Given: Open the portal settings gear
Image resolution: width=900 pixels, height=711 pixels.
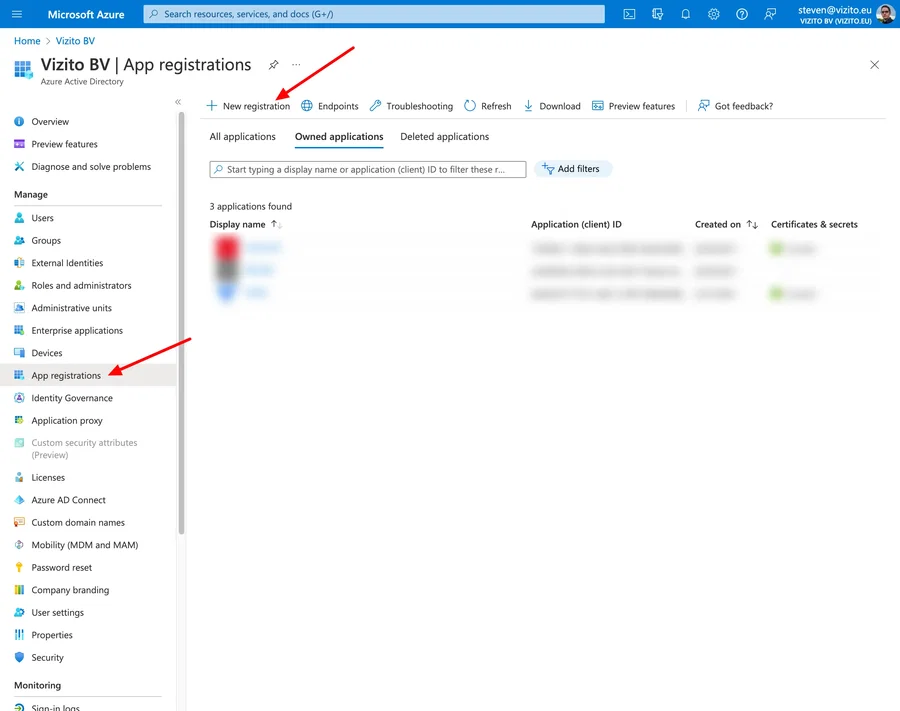Looking at the screenshot, I should coord(712,14).
